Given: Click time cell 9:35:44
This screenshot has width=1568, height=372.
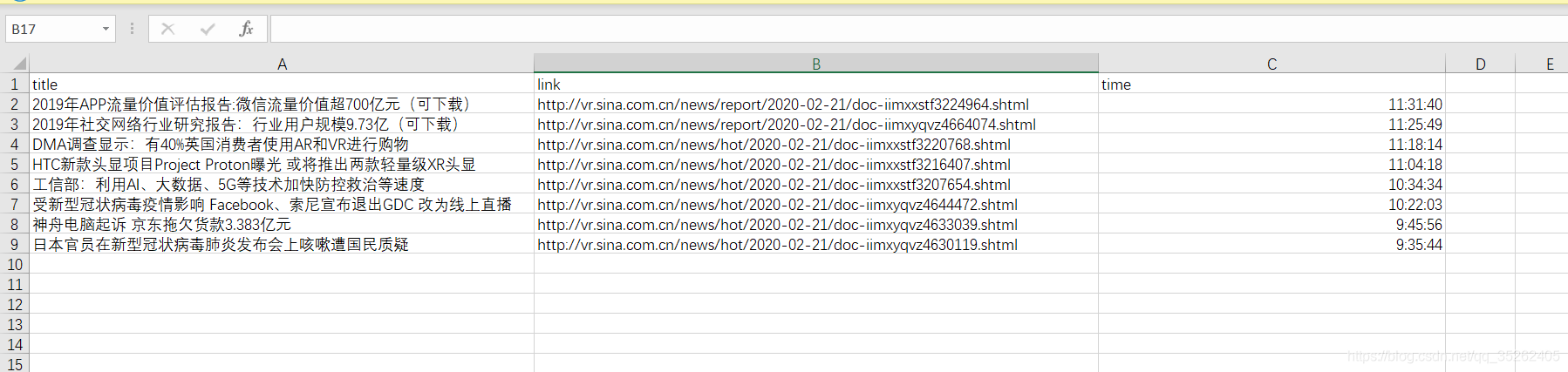Looking at the screenshot, I should click(1271, 245).
